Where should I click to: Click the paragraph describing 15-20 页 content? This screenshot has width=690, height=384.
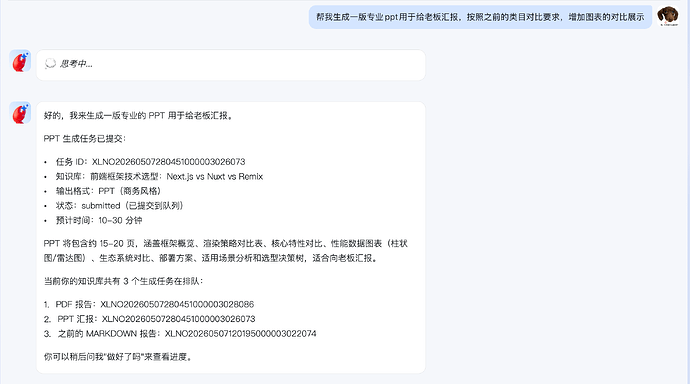click(x=226, y=251)
